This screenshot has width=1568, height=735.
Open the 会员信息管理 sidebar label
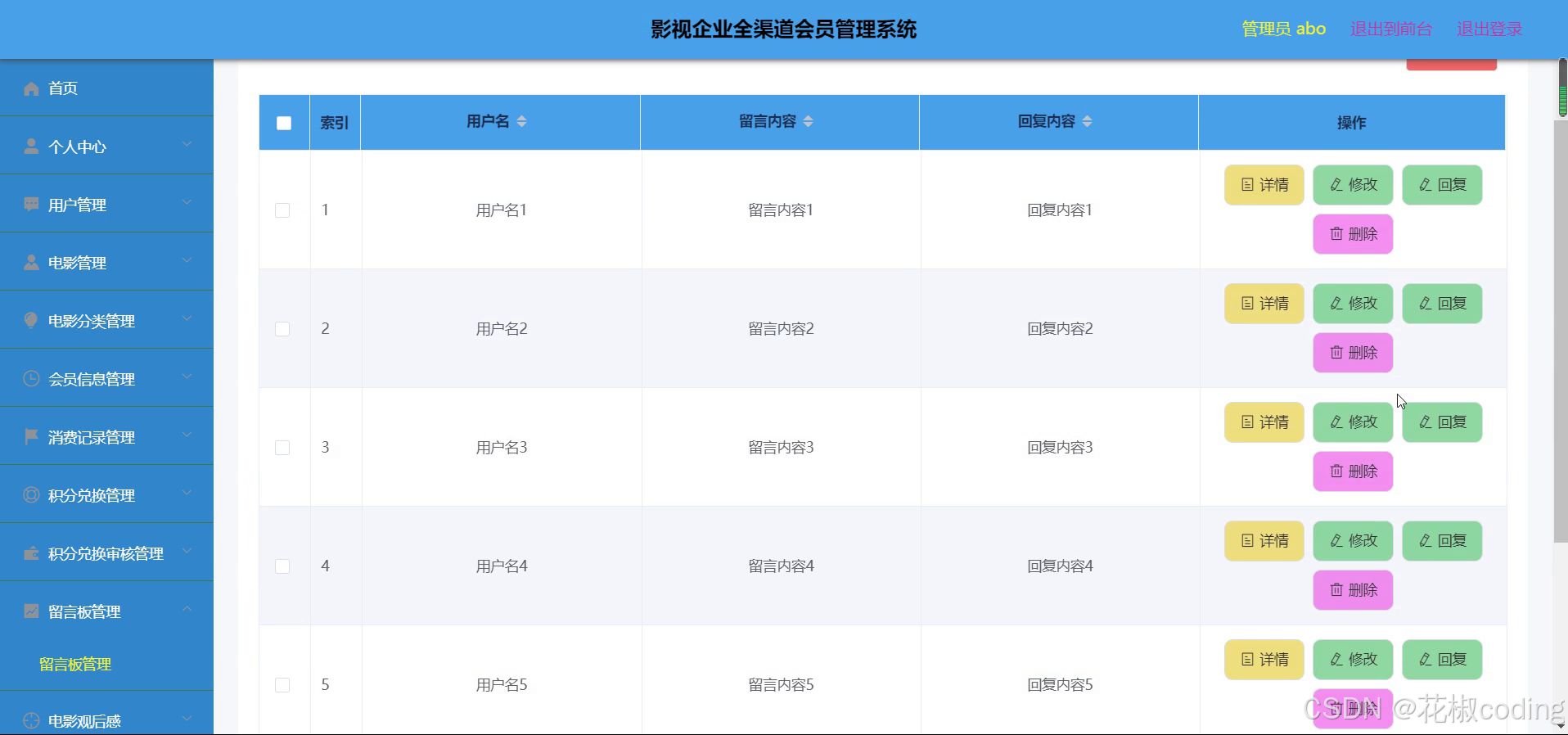tap(92, 379)
